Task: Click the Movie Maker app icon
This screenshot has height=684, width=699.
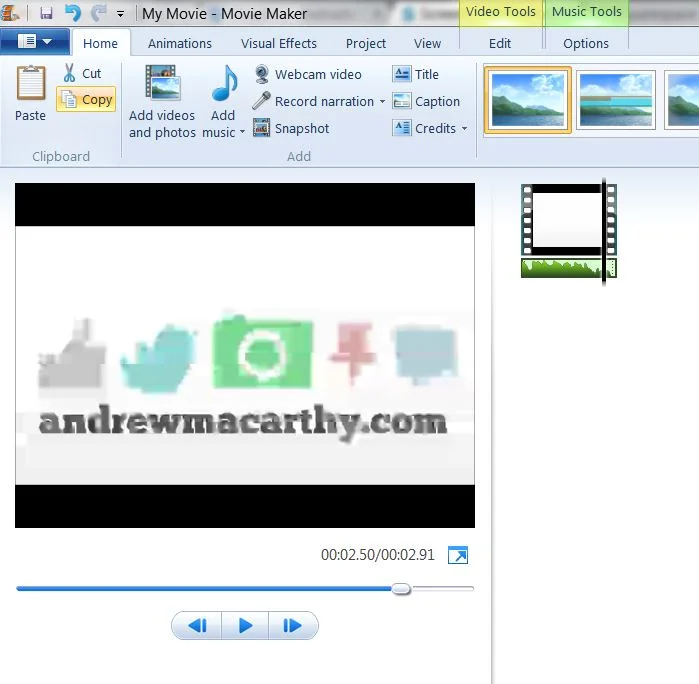Action: click(10, 12)
